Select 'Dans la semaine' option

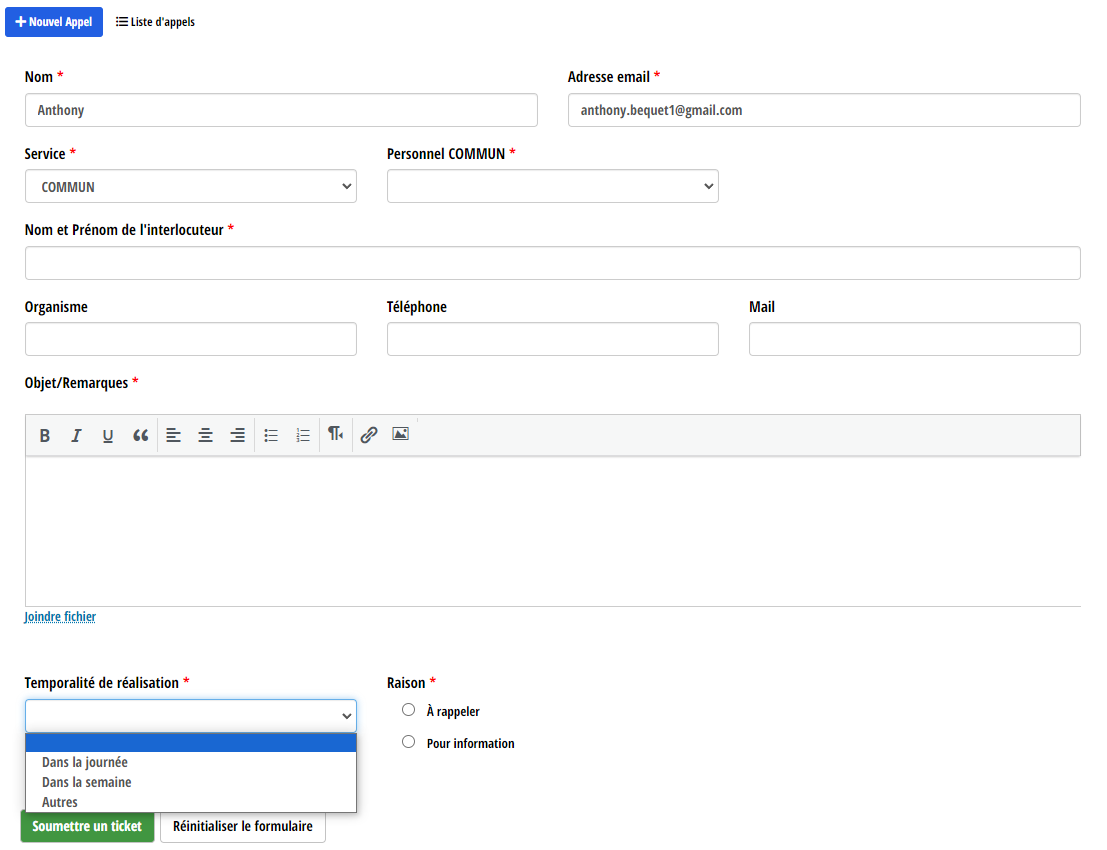87,782
